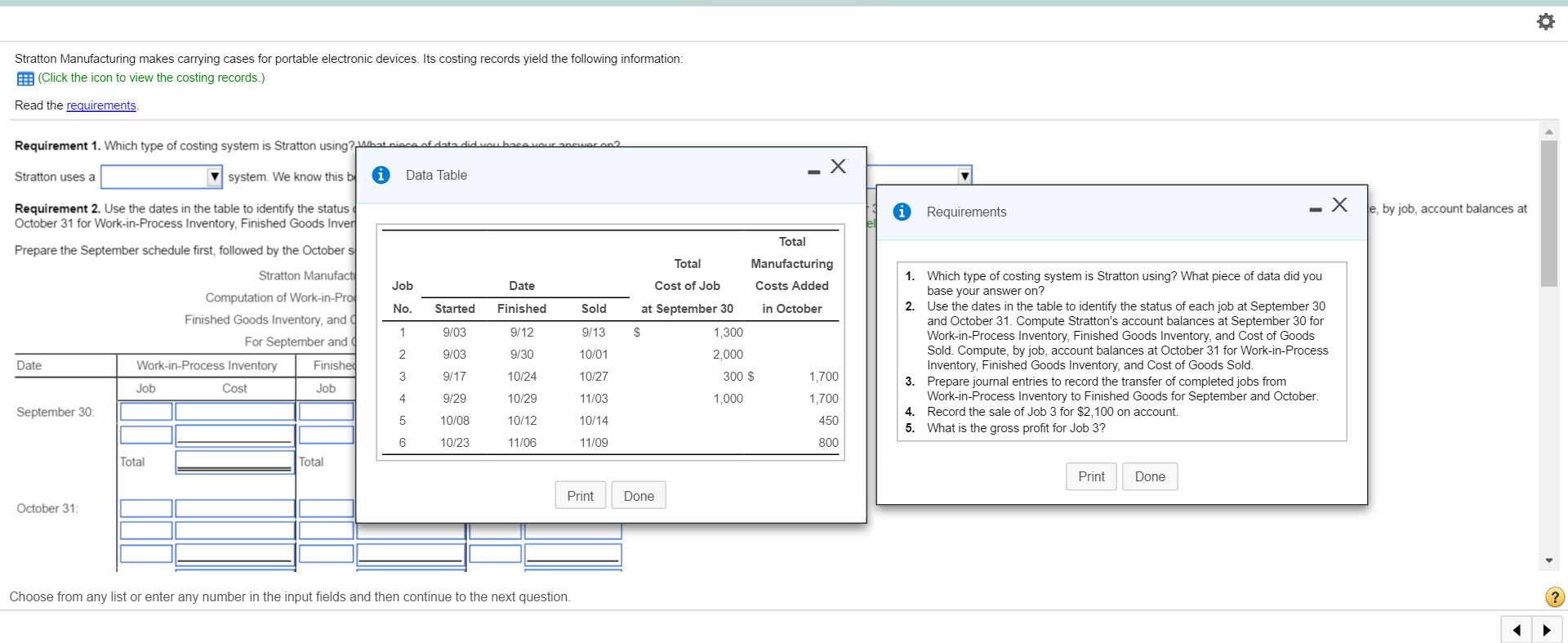
Task: Select Job 4 started date 9/29
Action: click(454, 399)
